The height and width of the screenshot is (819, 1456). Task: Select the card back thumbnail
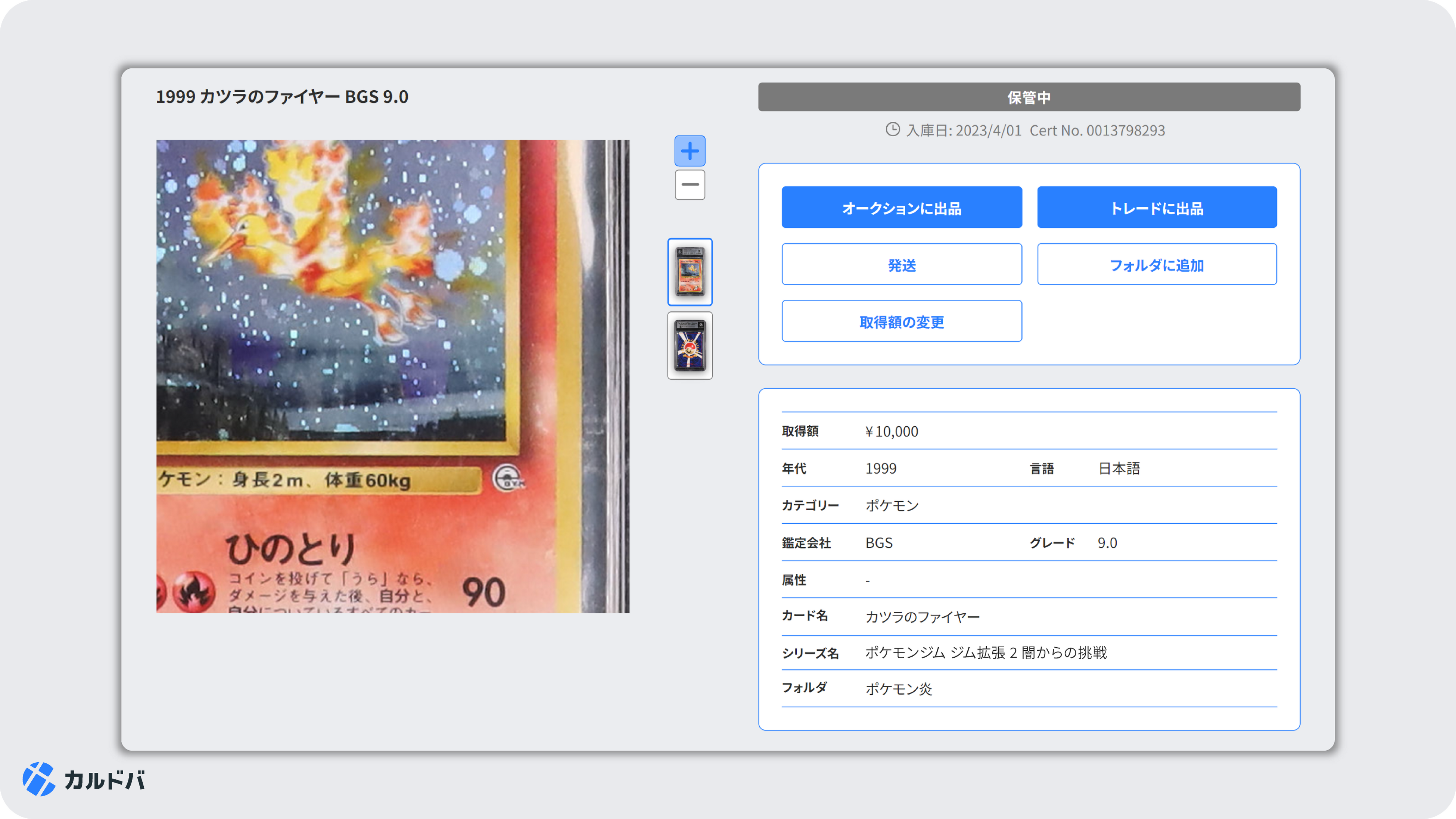pos(690,345)
